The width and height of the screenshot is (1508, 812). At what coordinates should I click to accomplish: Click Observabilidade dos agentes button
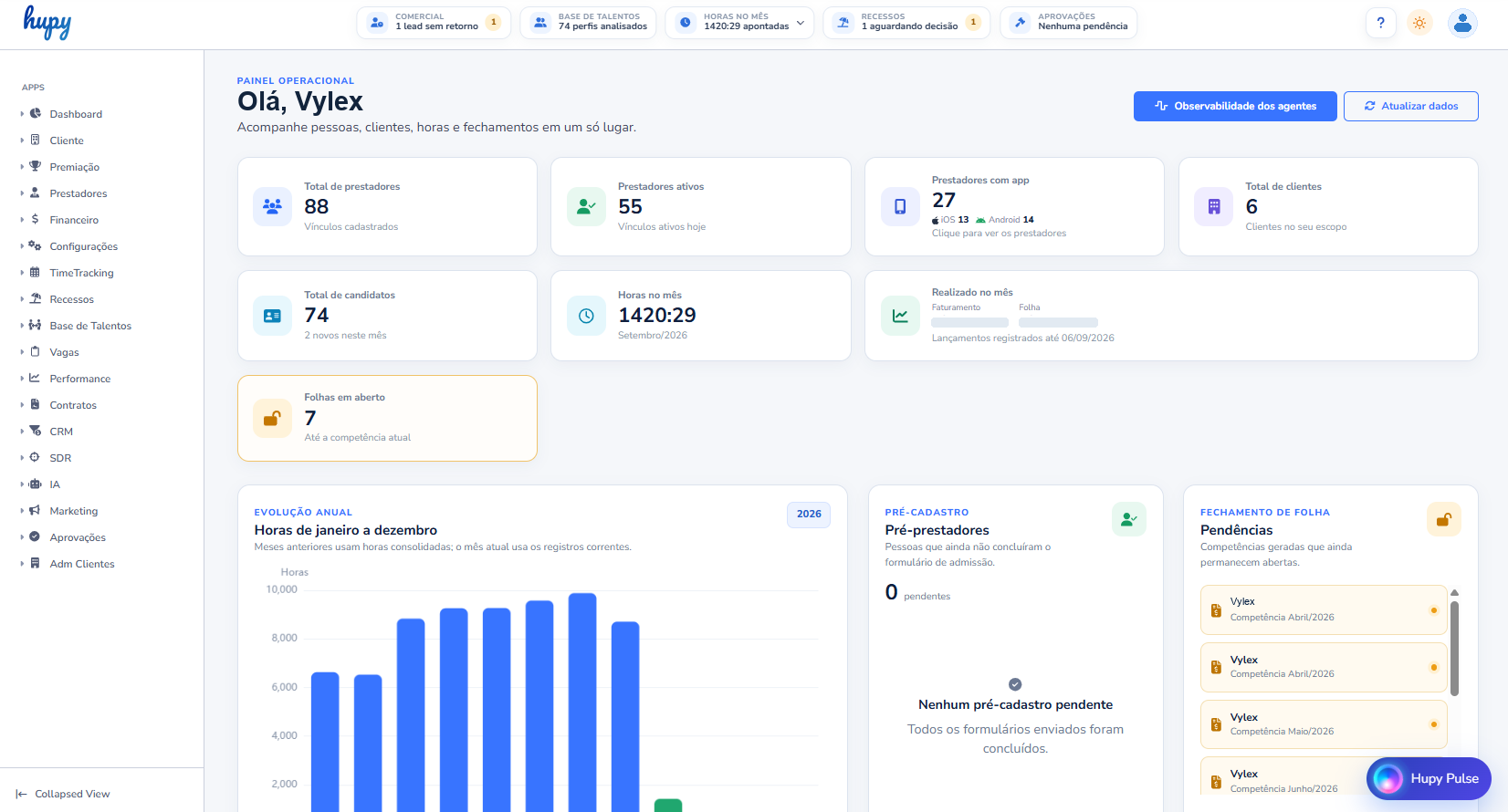(1235, 106)
